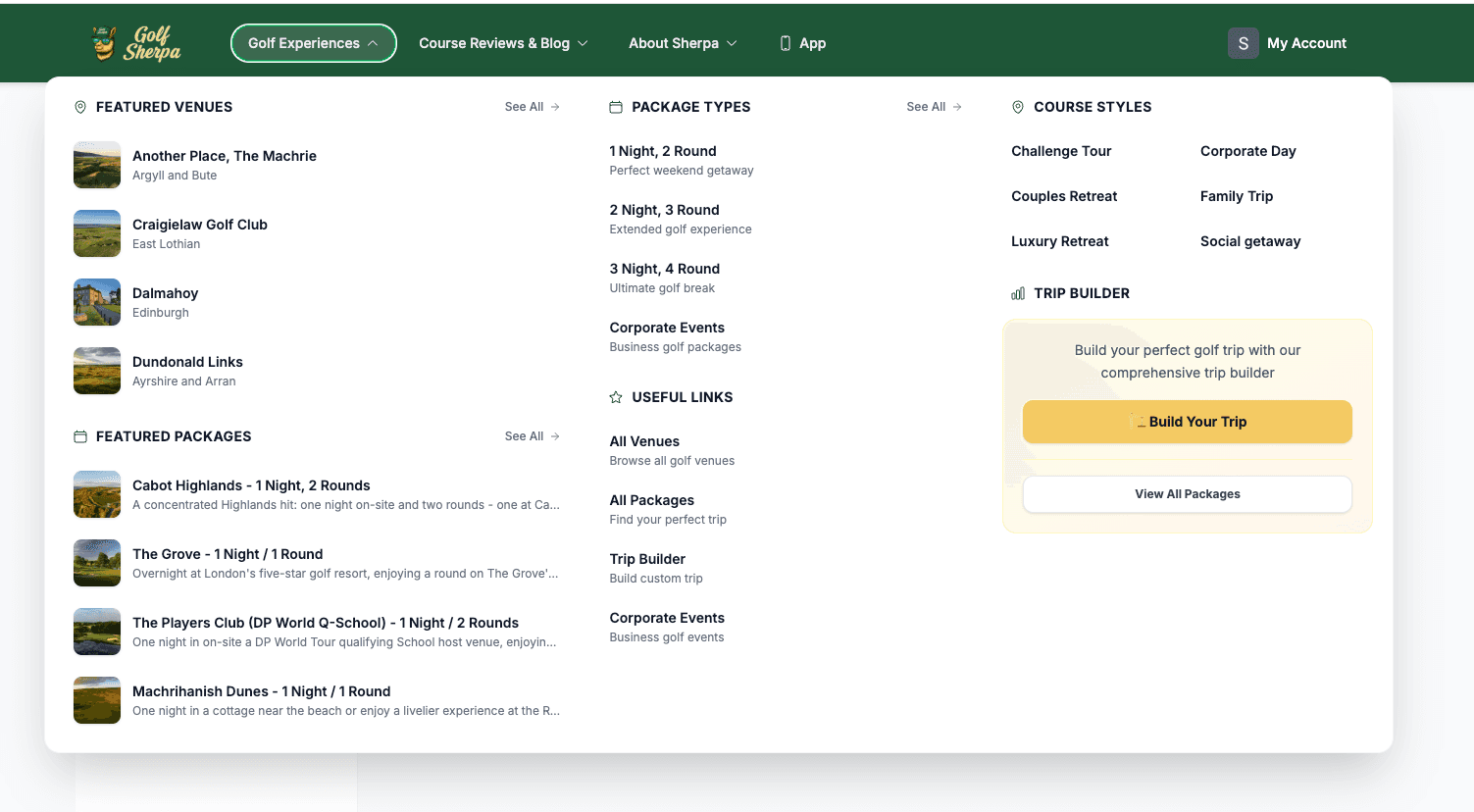The width and height of the screenshot is (1474, 812).
Task: Open the Dalmahoy venue thumbnail
Action: (97, 302)
